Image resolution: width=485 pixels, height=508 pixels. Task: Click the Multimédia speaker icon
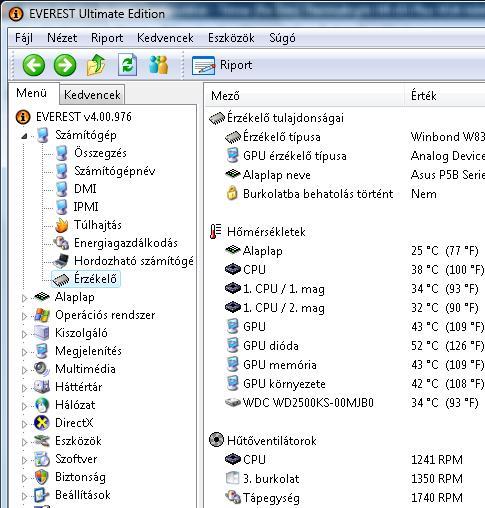pos(42,369)
